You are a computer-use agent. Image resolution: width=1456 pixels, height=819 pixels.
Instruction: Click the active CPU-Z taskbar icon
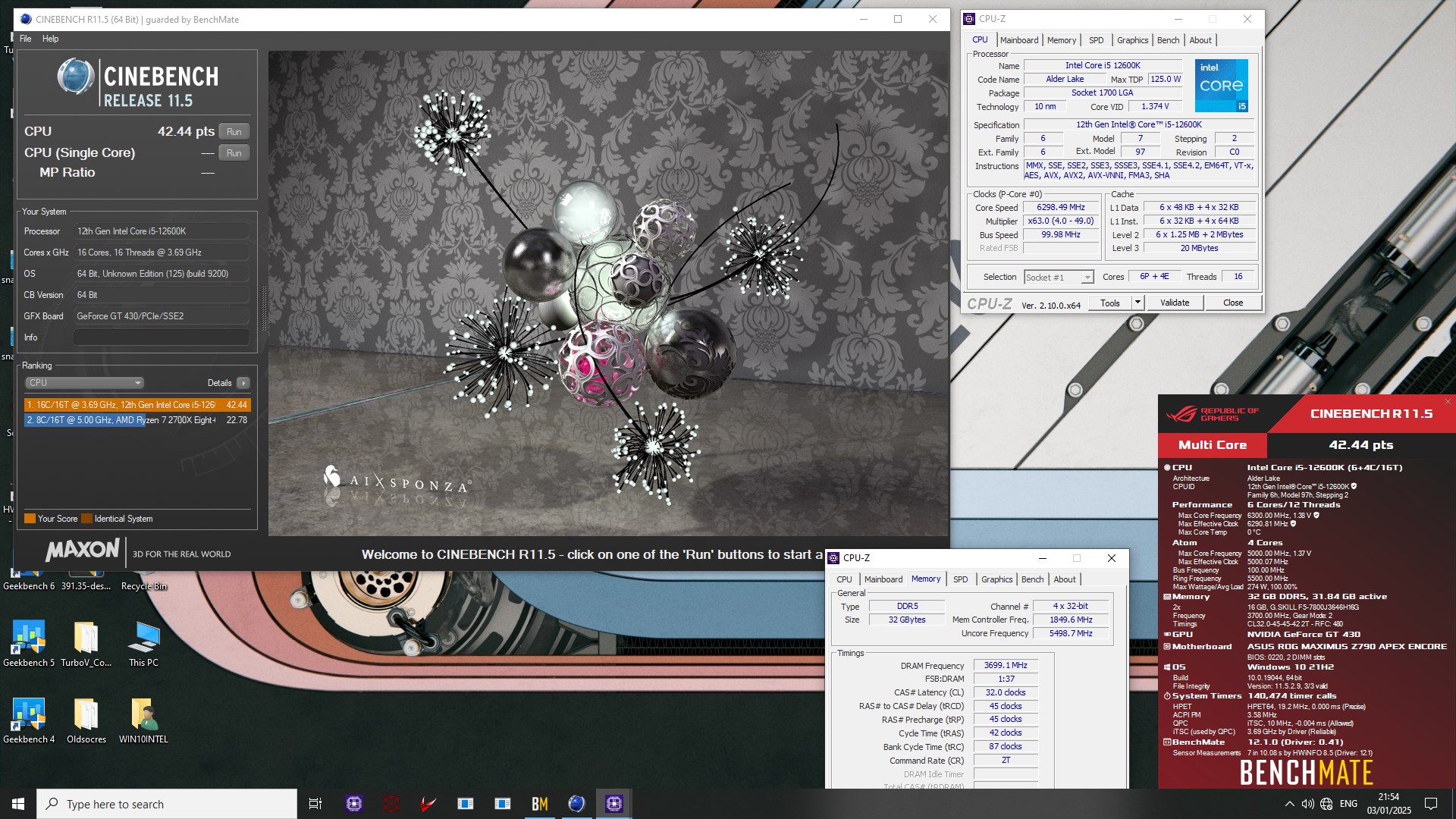point(614,804)
